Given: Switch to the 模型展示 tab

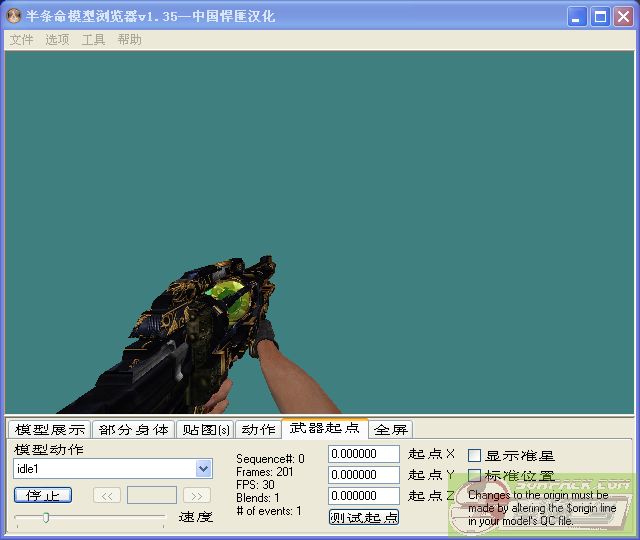Looking at the screenshot, I should (x=50, y=430).
